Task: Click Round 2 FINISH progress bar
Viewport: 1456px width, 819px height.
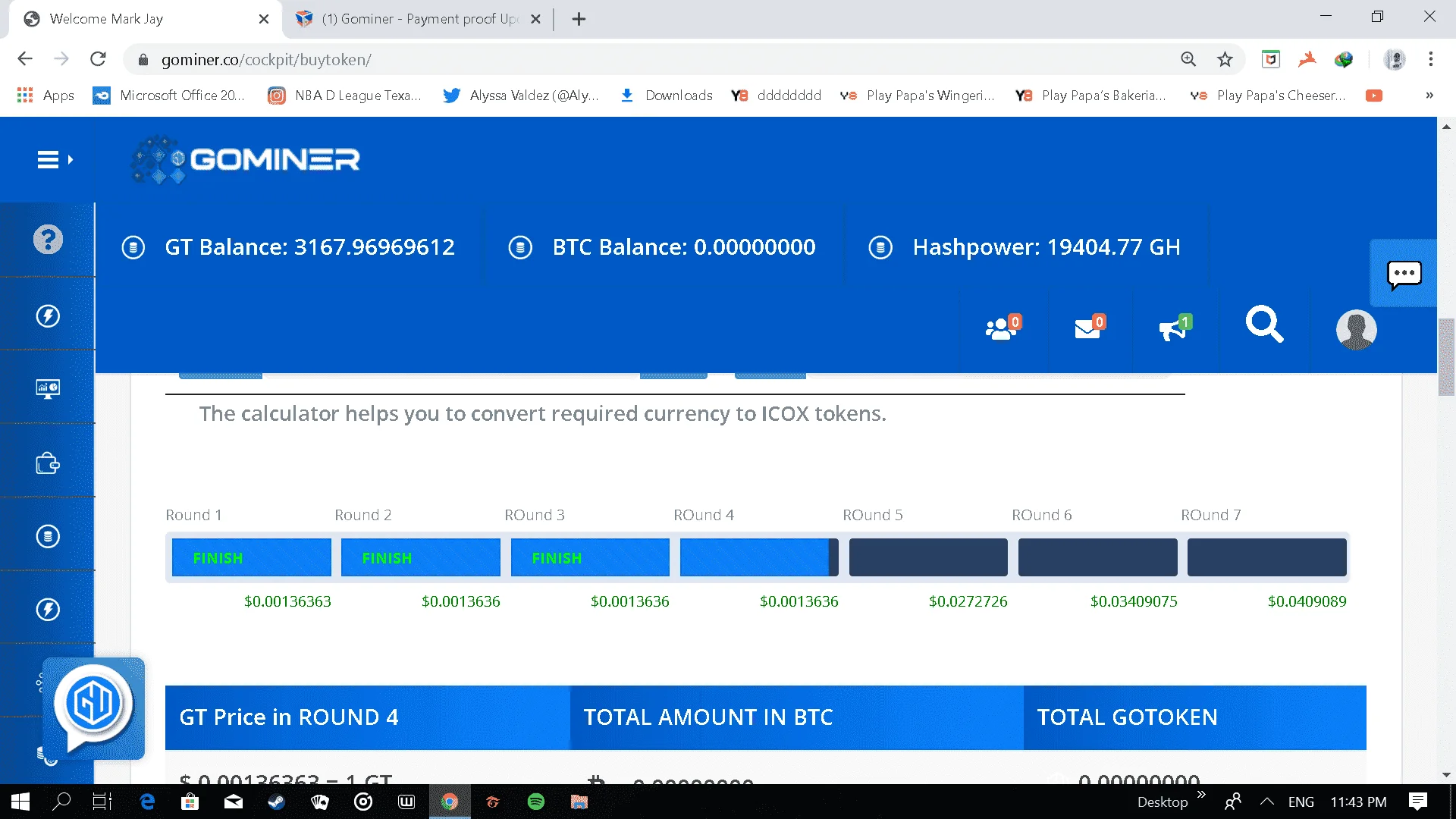Action: [x=421, y=557]
